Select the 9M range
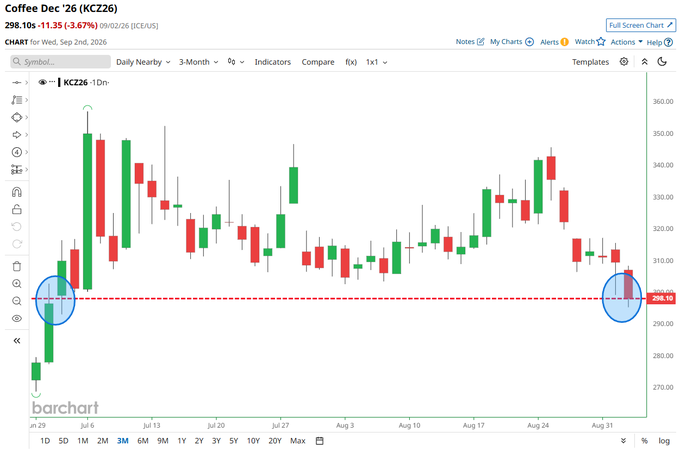Screen dimensions: 680x451 click(x=163, y=441)
